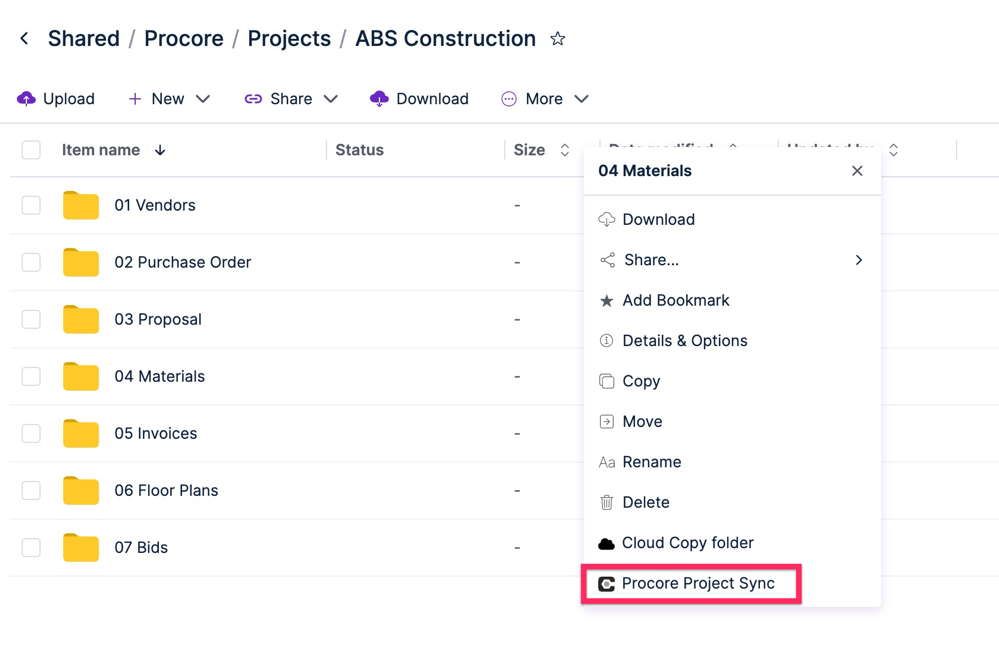Click the star to favorite ABS Construction

pyautogui.click(x=557, y=38)
